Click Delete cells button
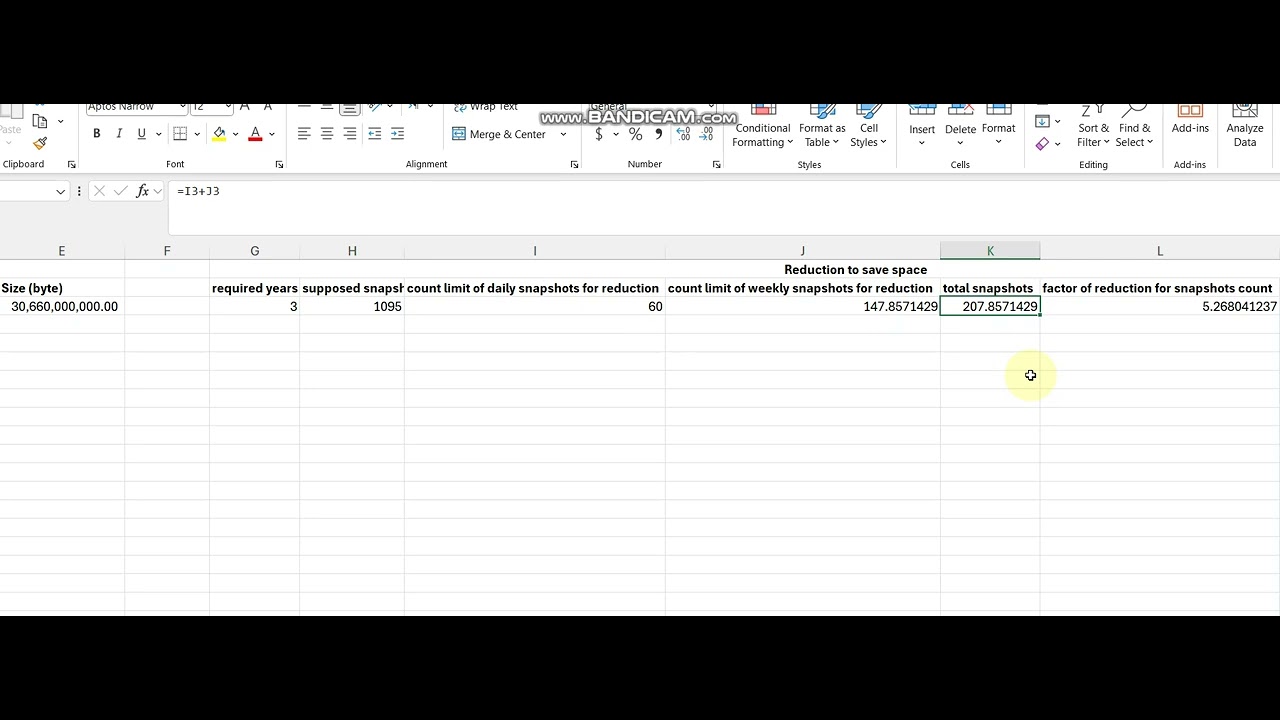1280x720 pixels. tap(960, 125)
